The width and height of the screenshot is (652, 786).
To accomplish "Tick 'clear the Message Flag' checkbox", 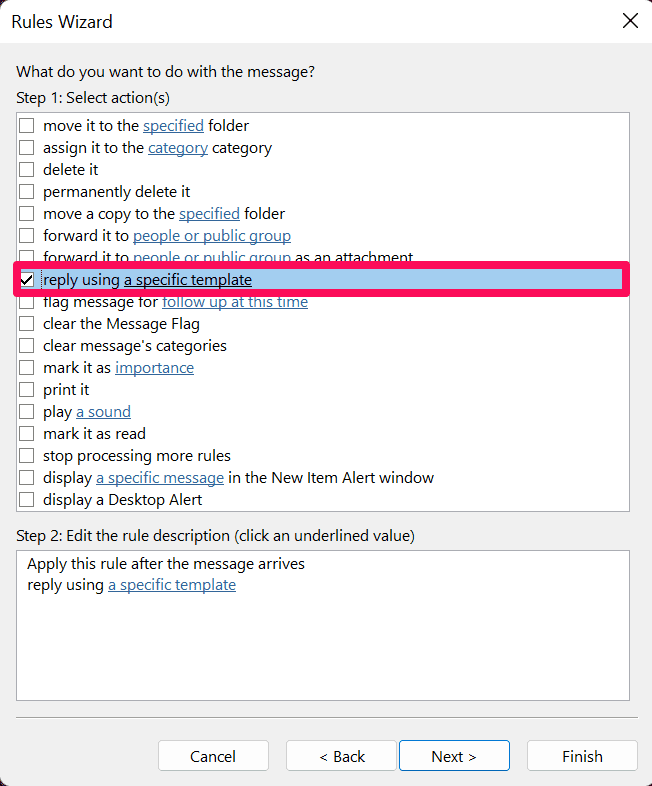I will pyautogui.click(x=27, y=324).
